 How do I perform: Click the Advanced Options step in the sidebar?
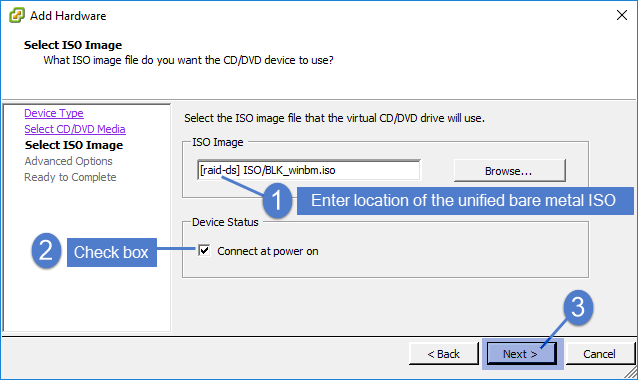click(68, 161)
